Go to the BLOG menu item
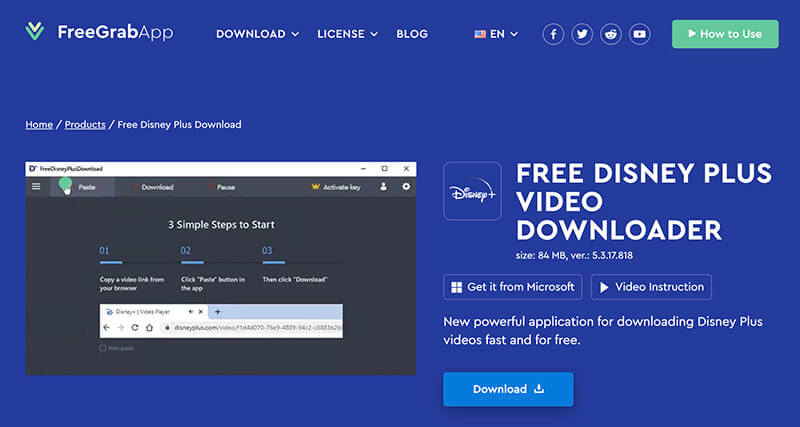Image resolution: width=800 pixels, height=427 pixels. click(x=412, y=34)
